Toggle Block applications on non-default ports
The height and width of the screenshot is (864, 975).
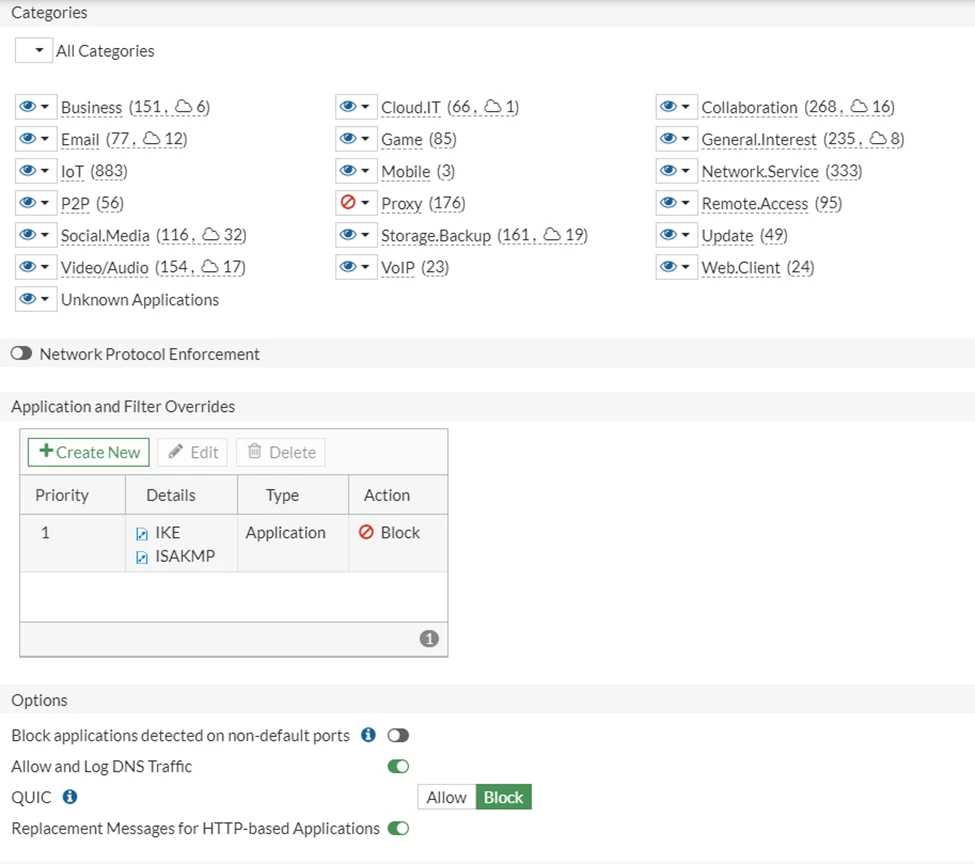tap(398, 735)
